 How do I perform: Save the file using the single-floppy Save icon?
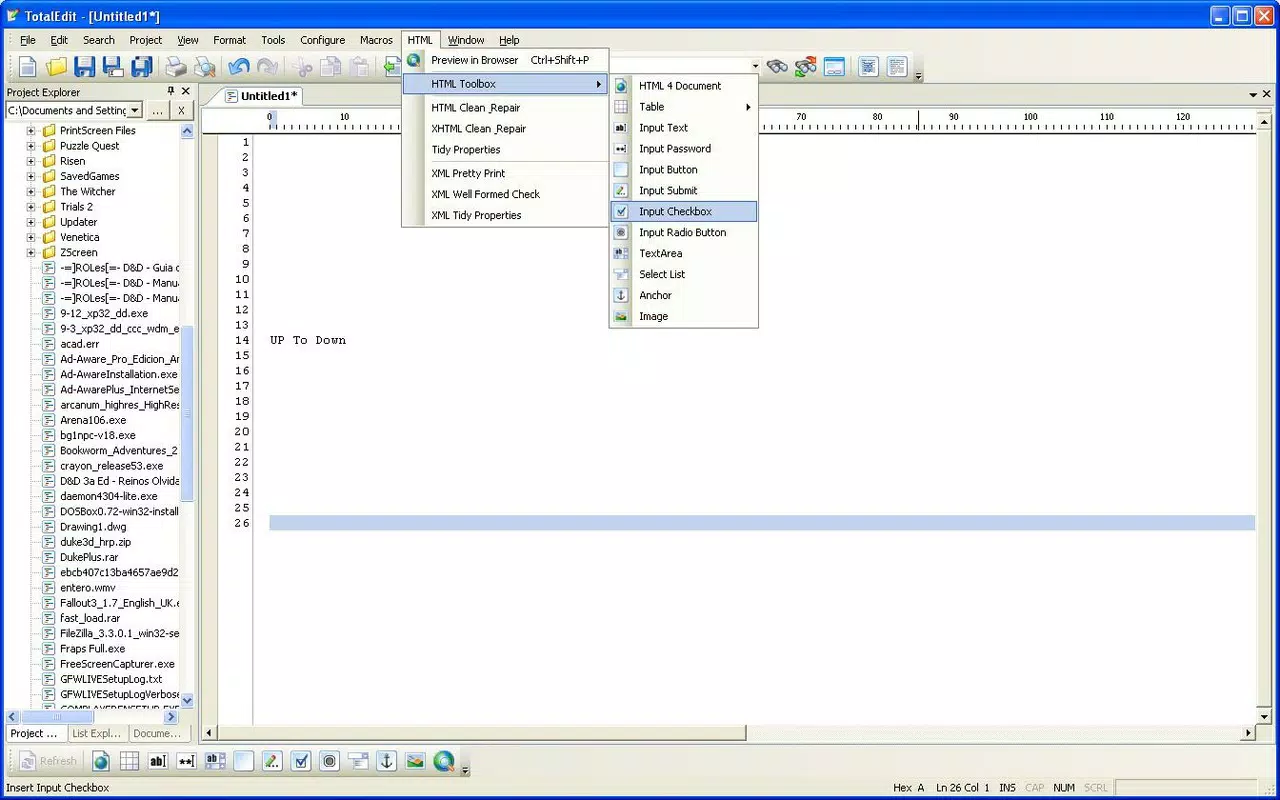[x=85, y=67]
